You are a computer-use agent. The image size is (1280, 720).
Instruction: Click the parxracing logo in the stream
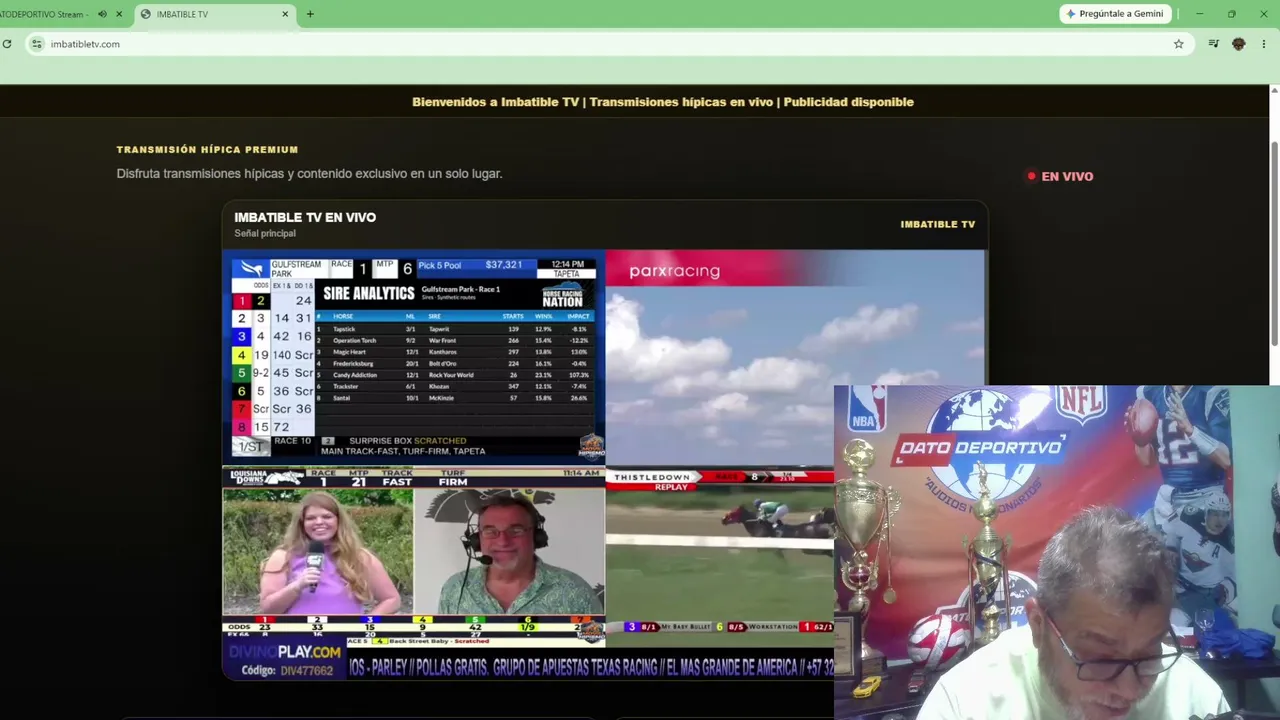click(x=674, y=271)
